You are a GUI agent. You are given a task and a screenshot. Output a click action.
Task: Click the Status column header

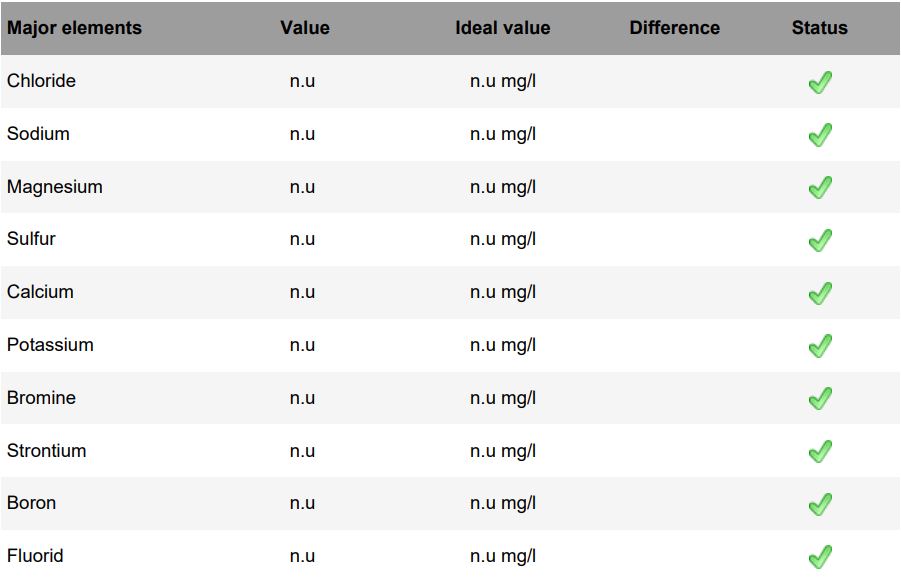[819, 28]
